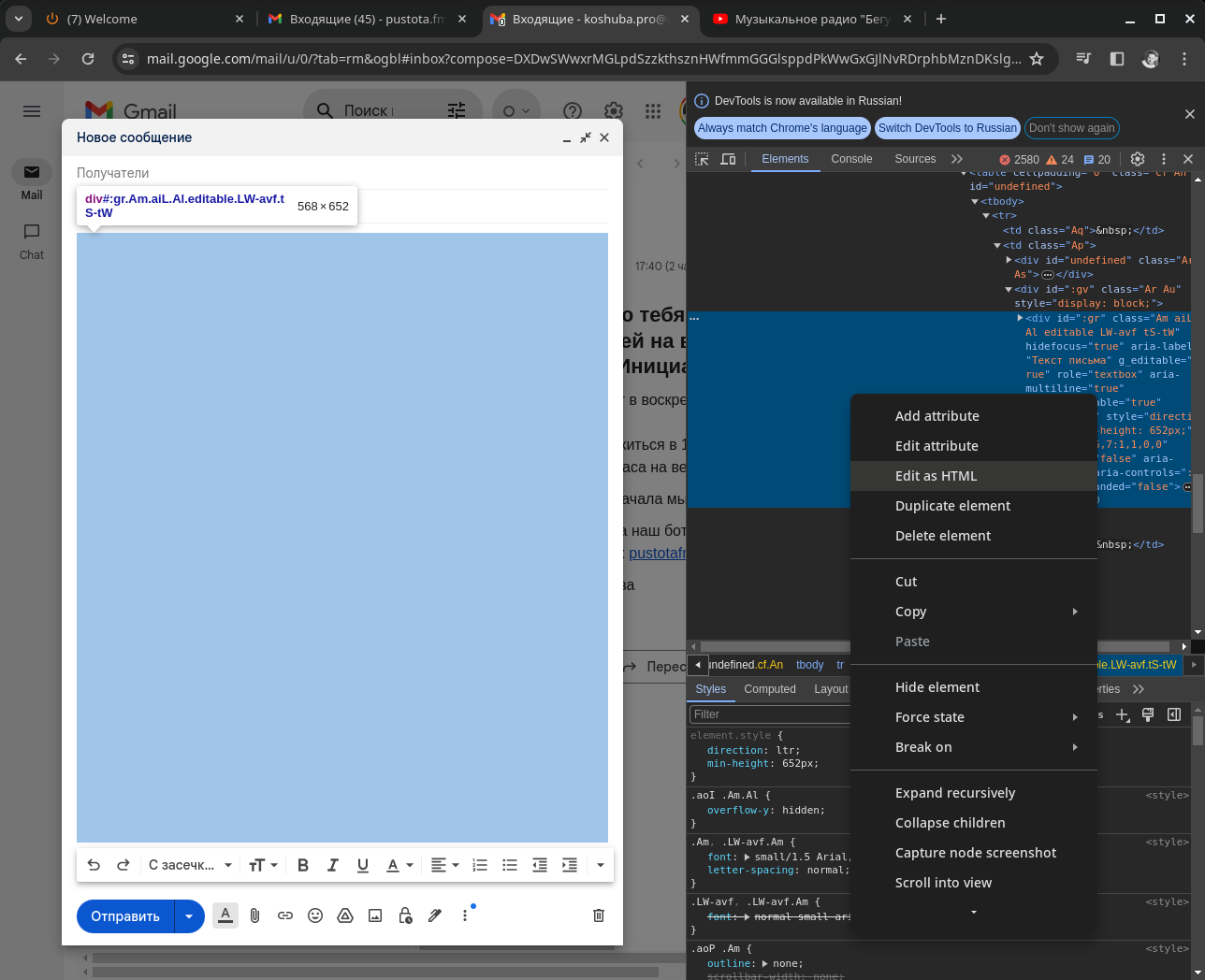
Task: Increase indent in compose toolbar
Action: tap(570, 865)
